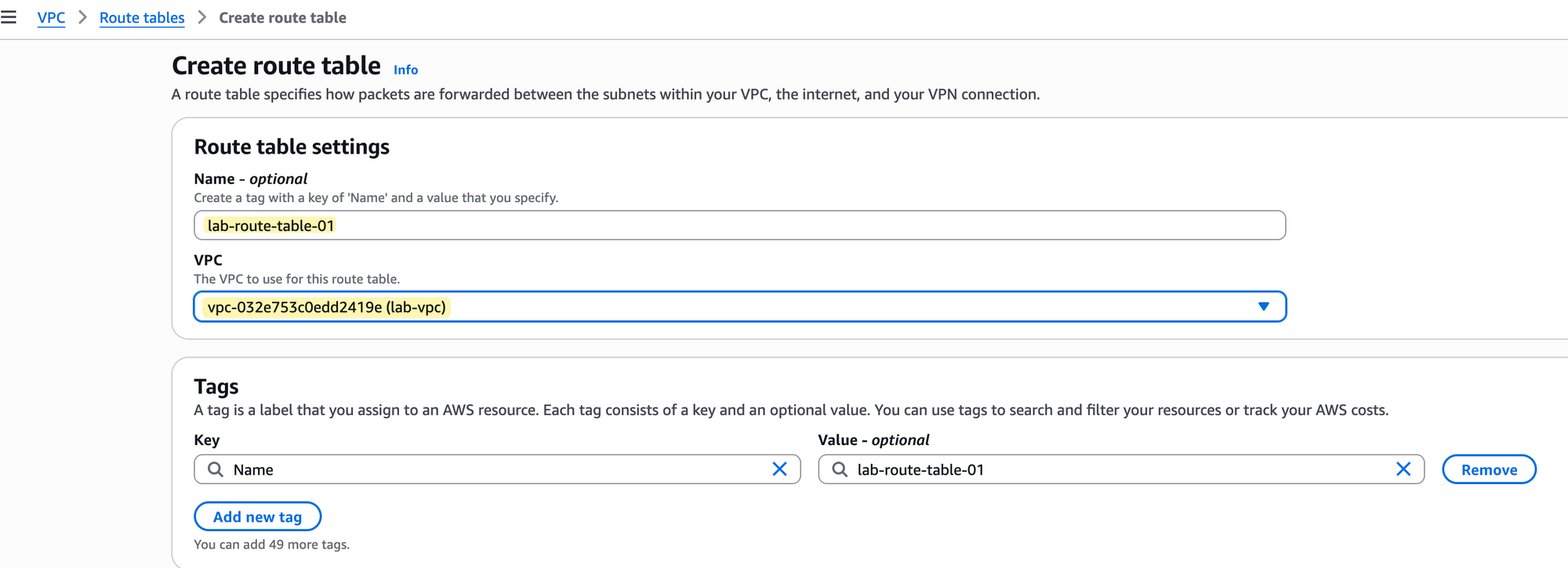Open the Info link beside the page title
This screenshot has height=568, width=1568.
405,70
